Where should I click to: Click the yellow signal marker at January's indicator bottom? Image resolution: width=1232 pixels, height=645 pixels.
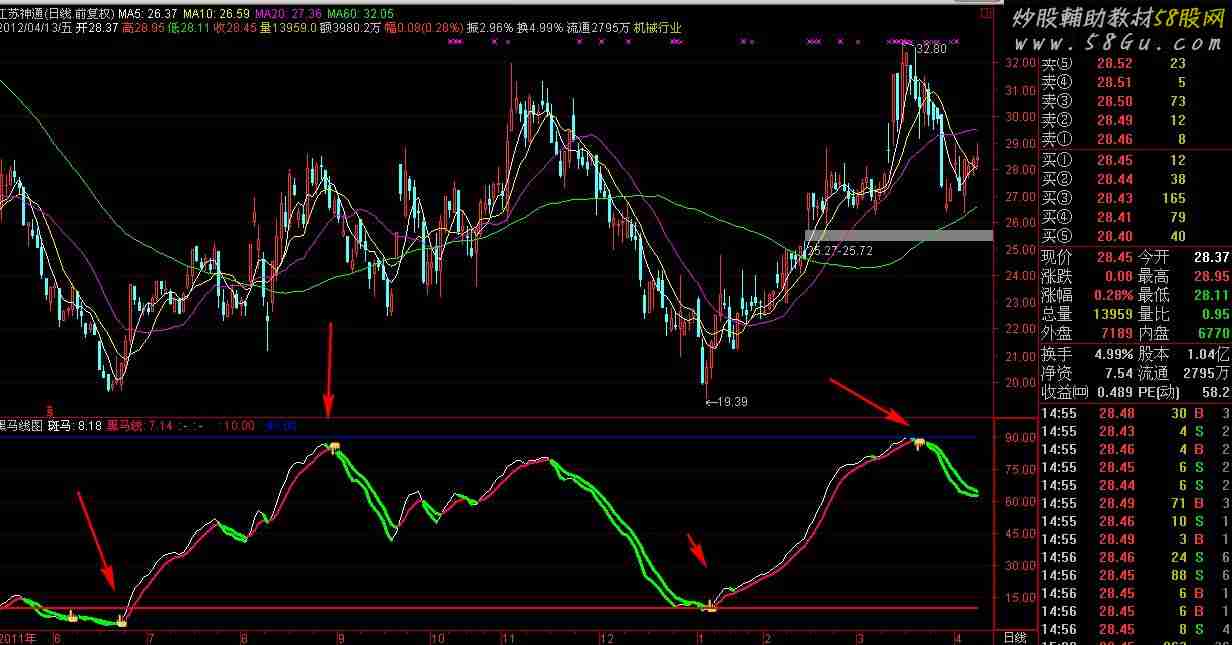[x=711, y=605]
